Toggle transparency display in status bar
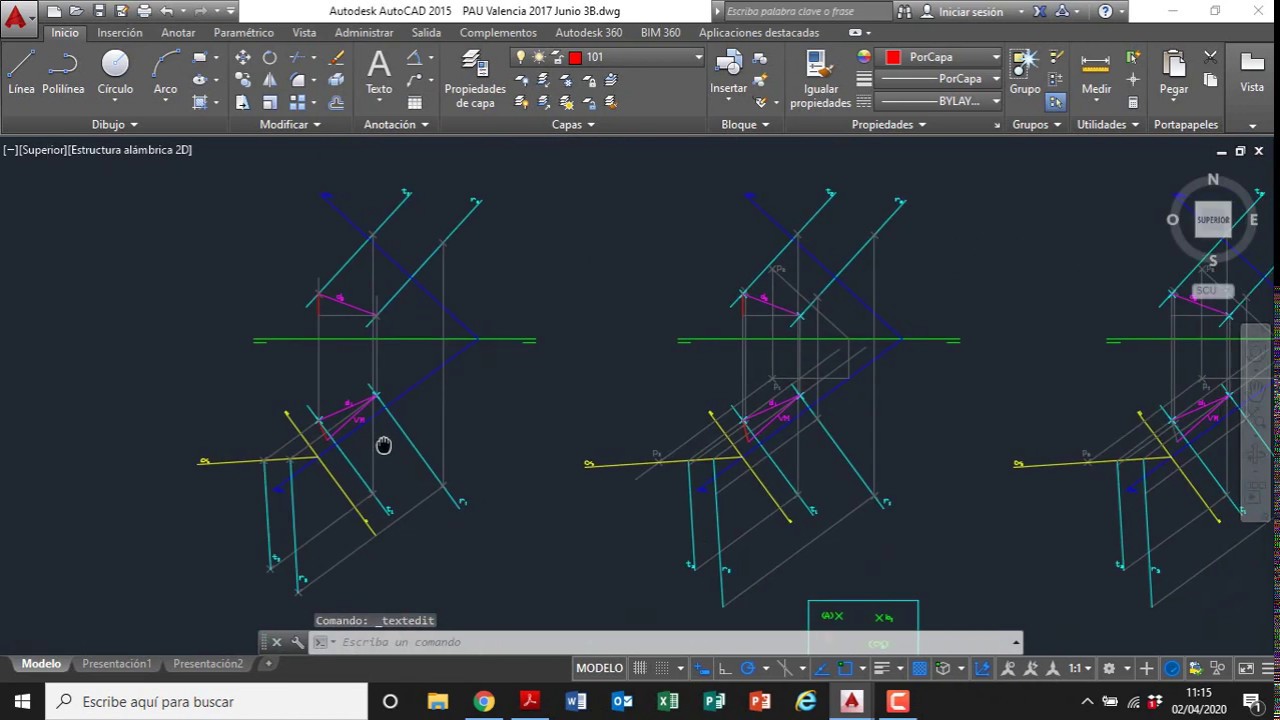This screenshot has width=1280, height=720. [x=919, y=668]
